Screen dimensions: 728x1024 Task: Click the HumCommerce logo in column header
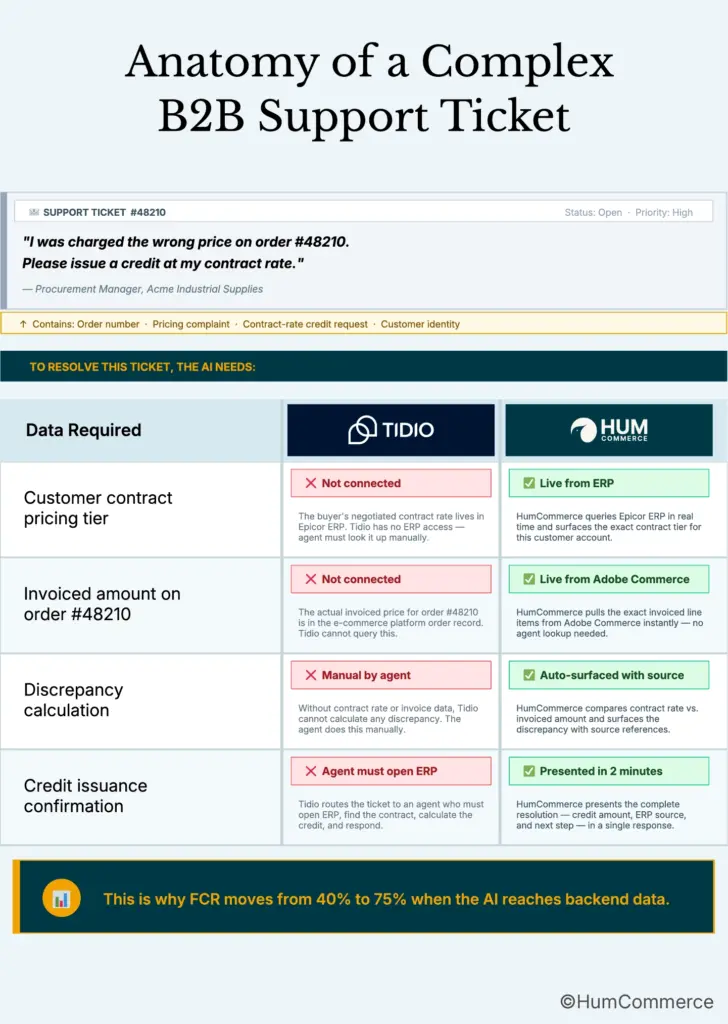coord(609,430)
